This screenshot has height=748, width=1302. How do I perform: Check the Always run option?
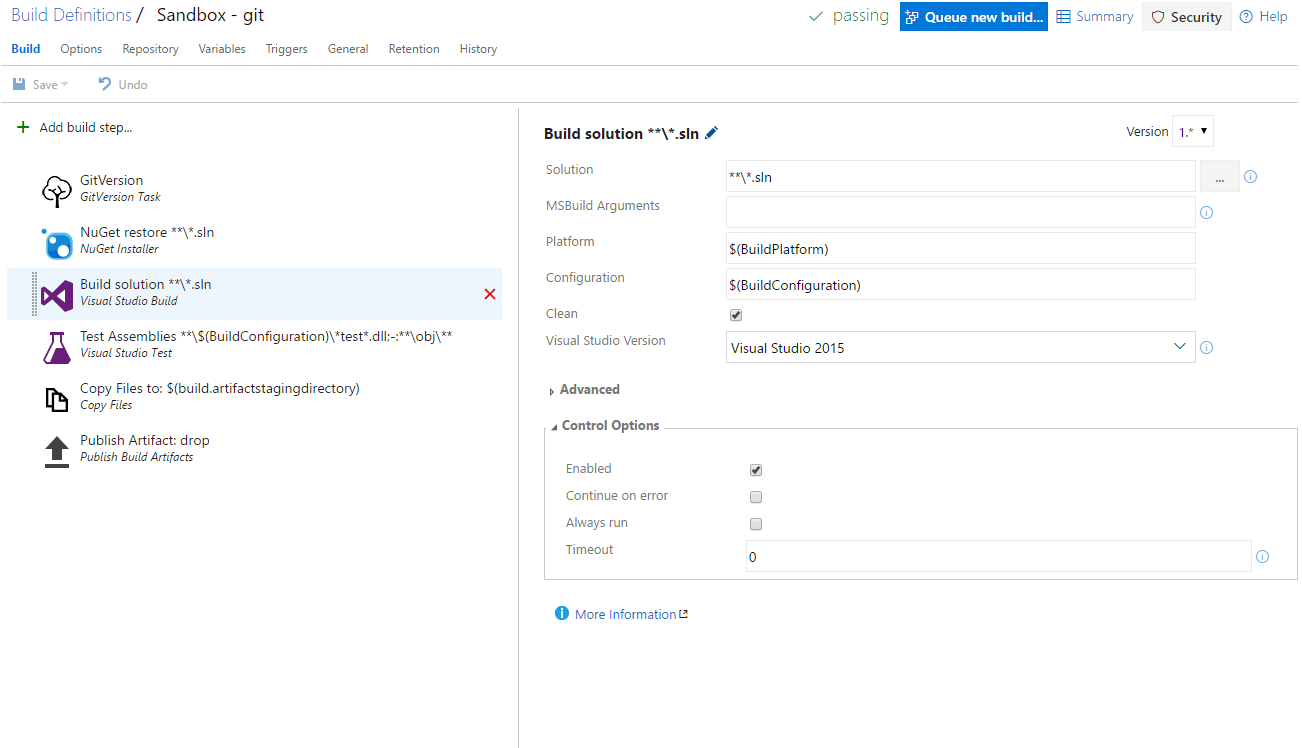[755, 523]
